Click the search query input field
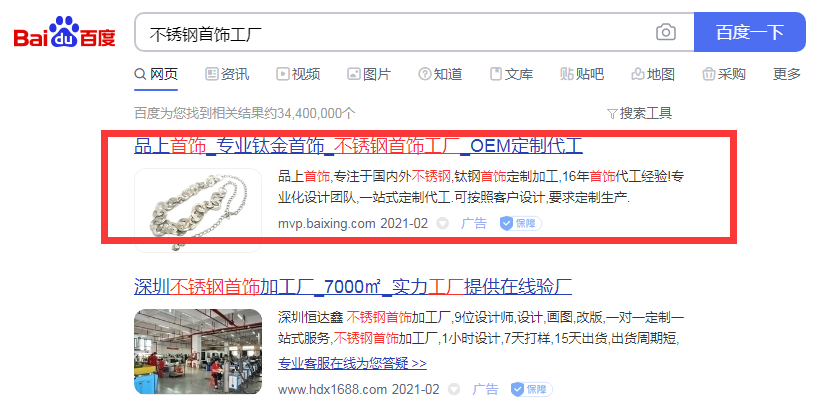Viewport: 822px width, 412px height. point(393,32)
